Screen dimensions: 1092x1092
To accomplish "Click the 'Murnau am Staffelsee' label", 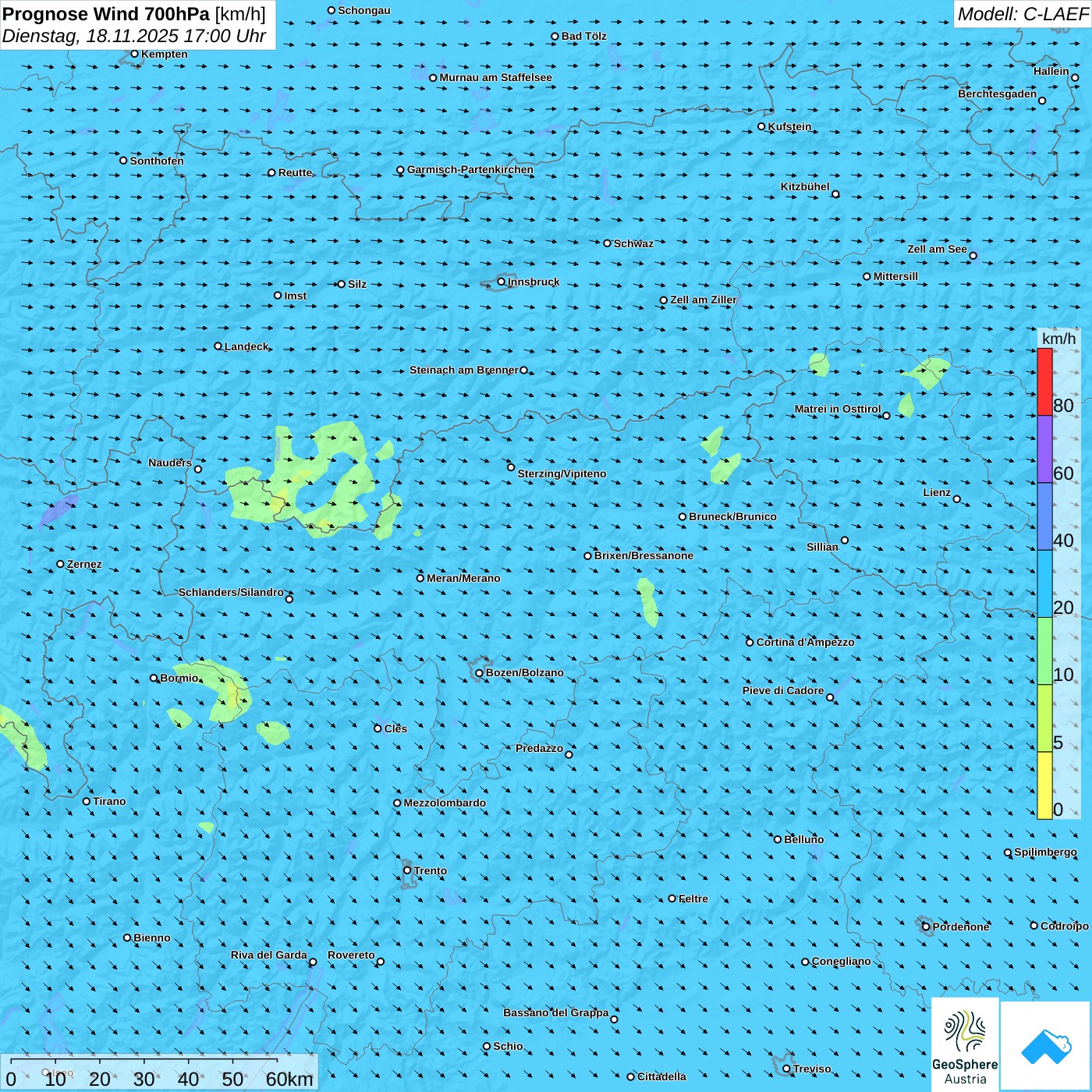I will point(495,77).
